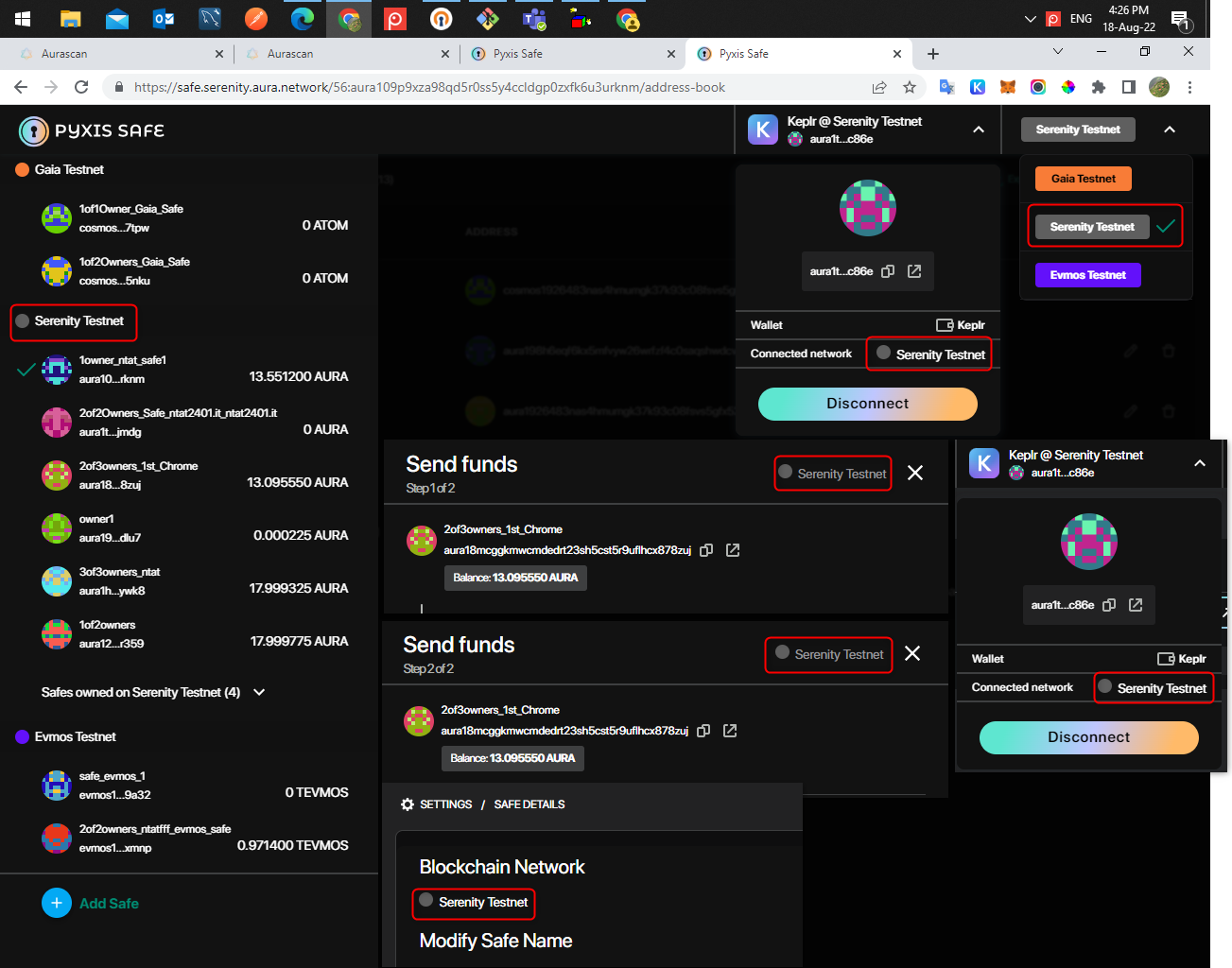Screen dimensions: 1232x968
Task: Click the pencil edit icon on the right
Action: (x=1130, y=351)
